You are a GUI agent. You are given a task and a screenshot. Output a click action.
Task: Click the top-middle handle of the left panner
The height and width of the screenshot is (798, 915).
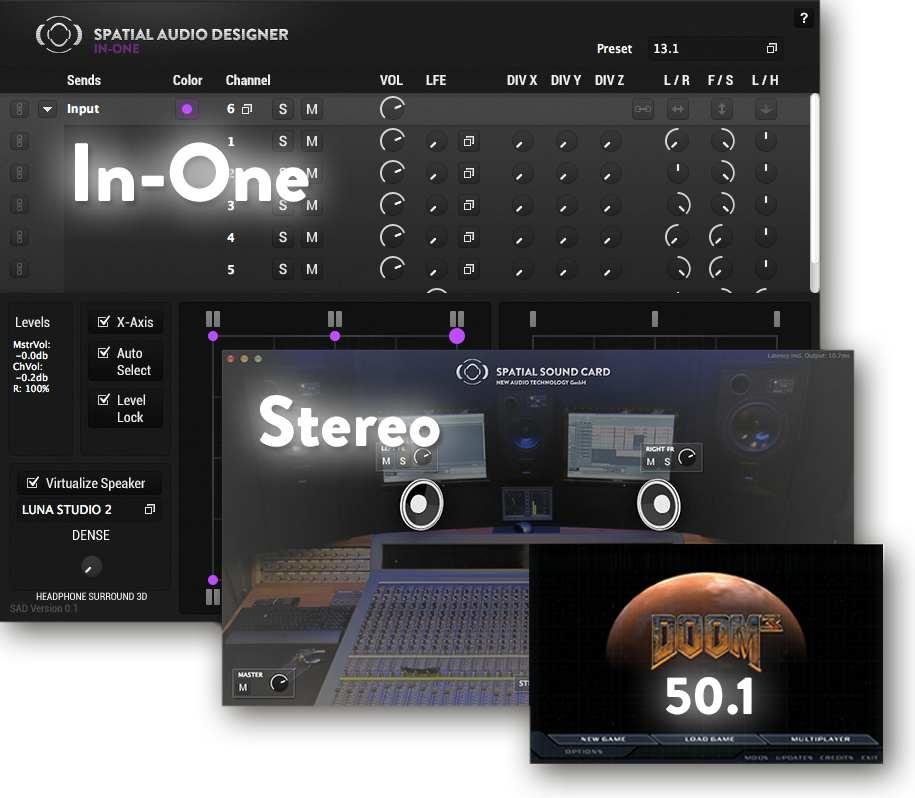pos(335,319)
